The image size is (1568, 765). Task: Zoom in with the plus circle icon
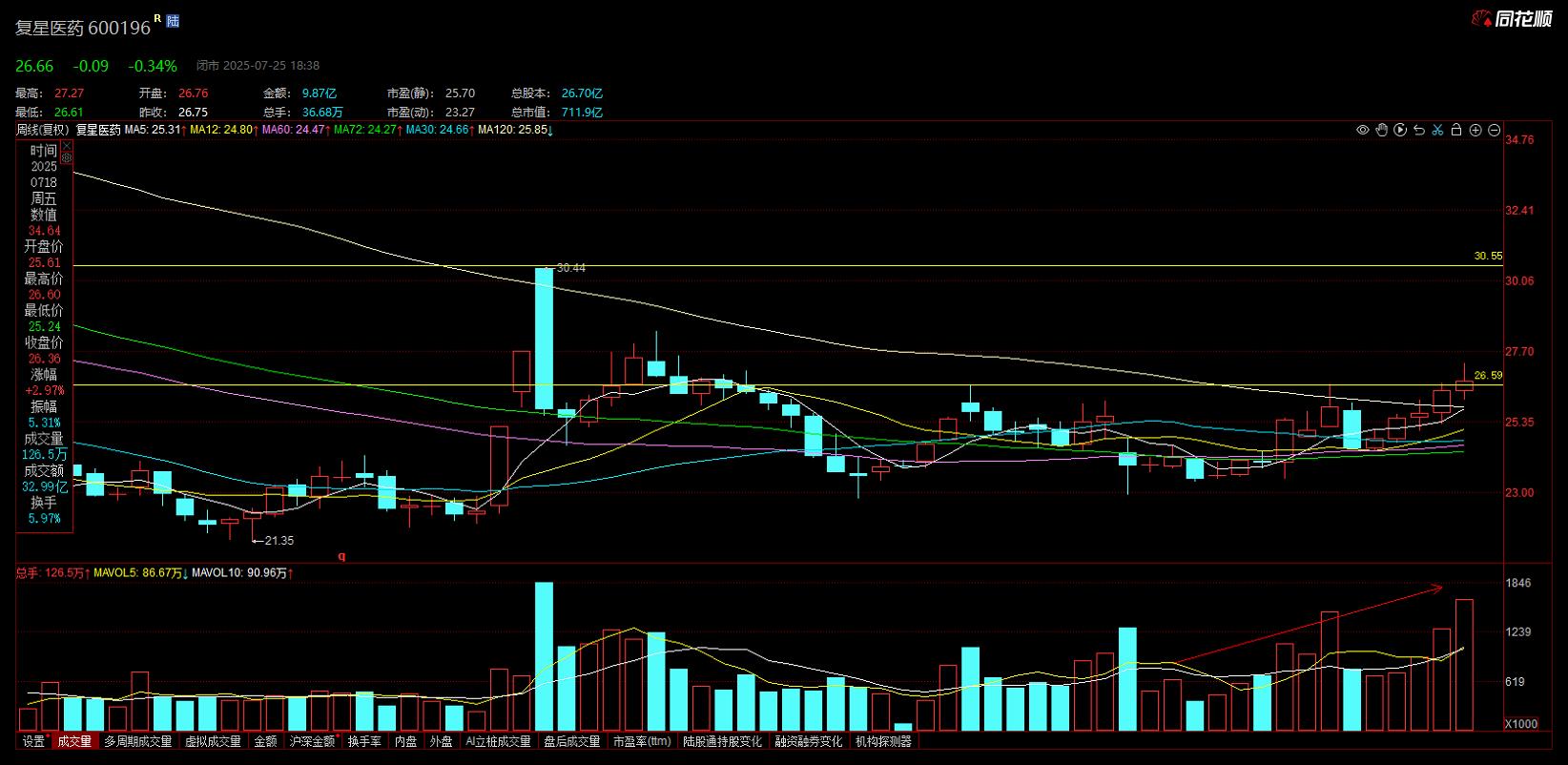(1475, 130)
